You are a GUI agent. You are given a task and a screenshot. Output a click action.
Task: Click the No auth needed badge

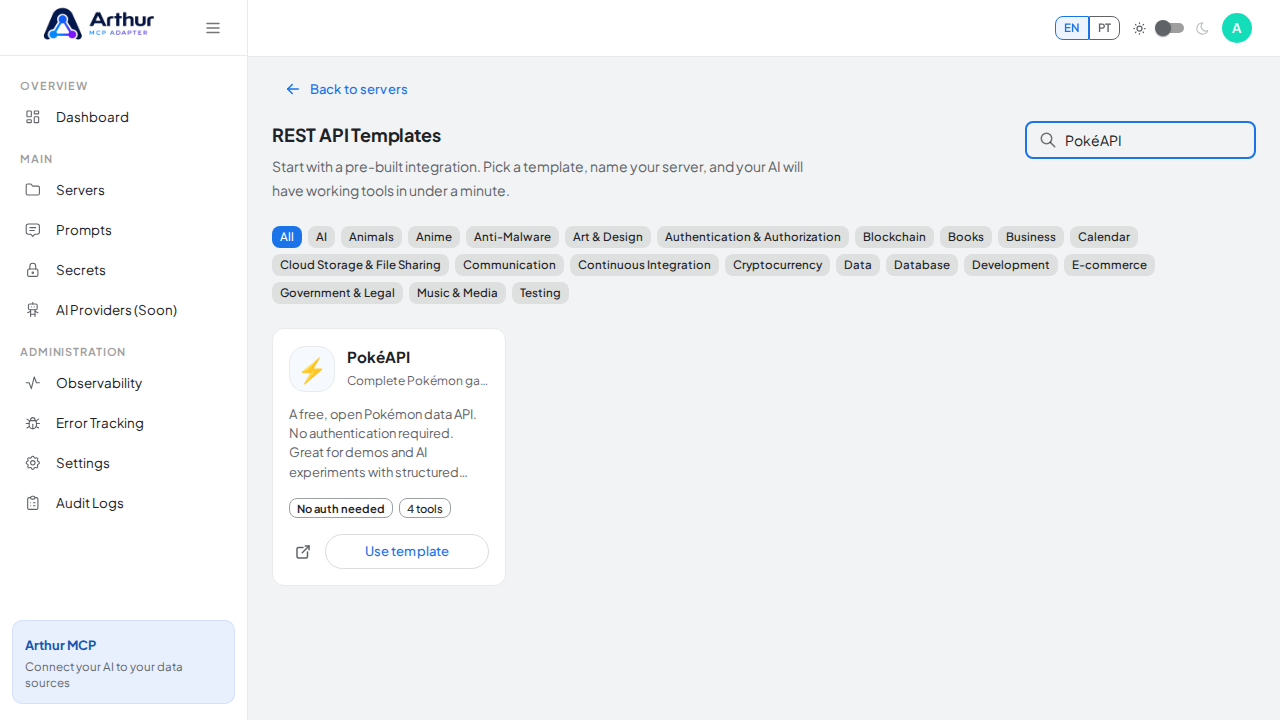[341, 509]
